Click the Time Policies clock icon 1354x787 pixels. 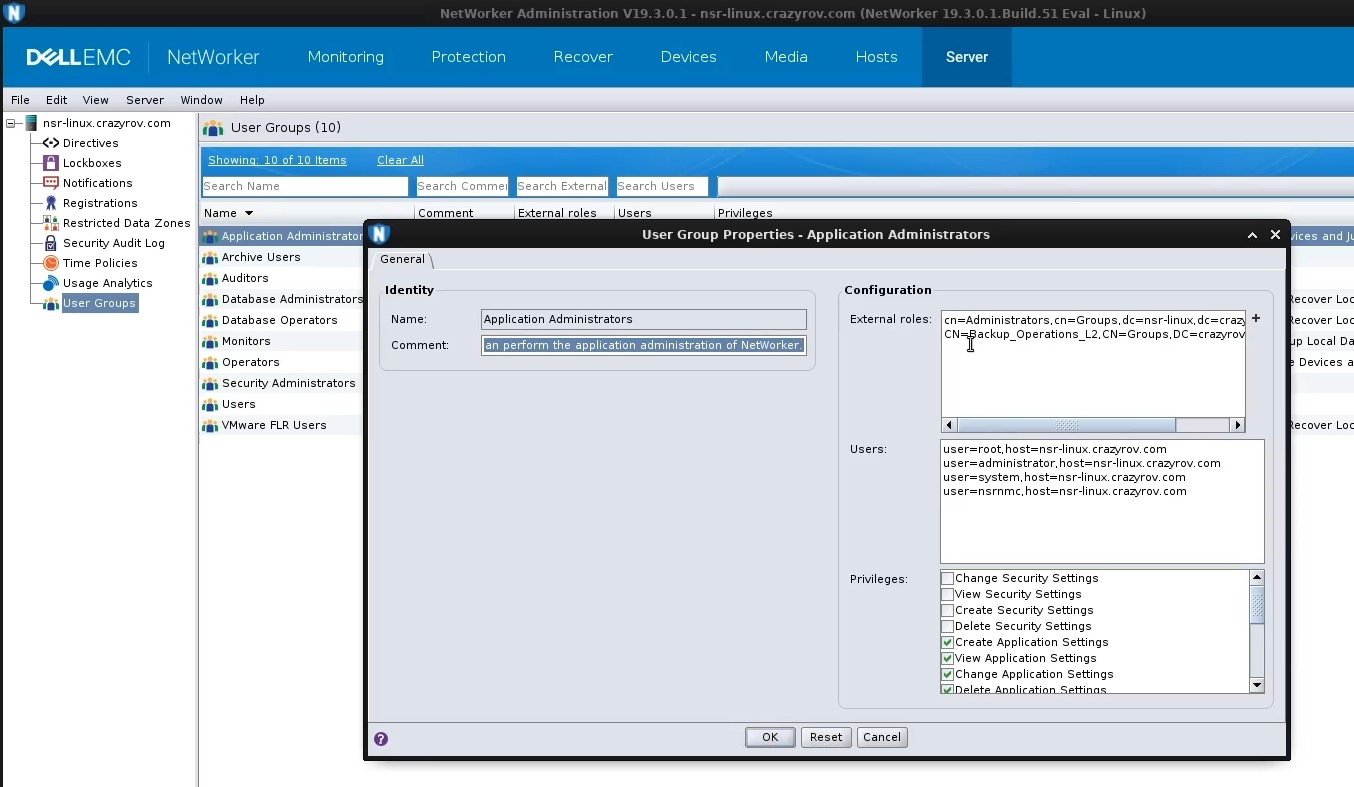pos(50,263)
